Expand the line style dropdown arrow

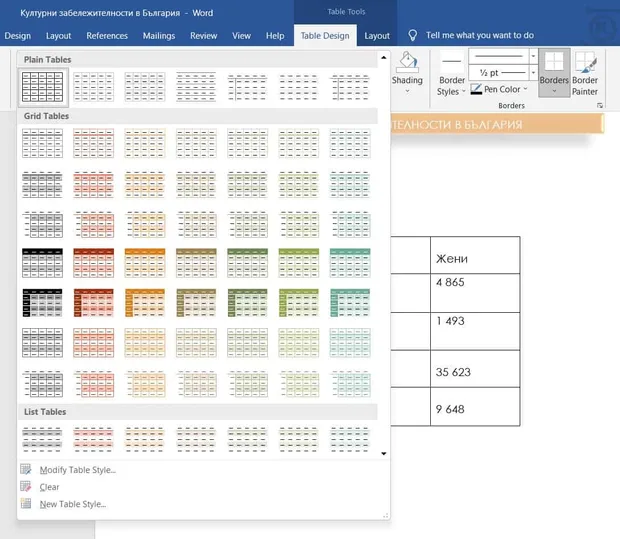pos(533,56)
